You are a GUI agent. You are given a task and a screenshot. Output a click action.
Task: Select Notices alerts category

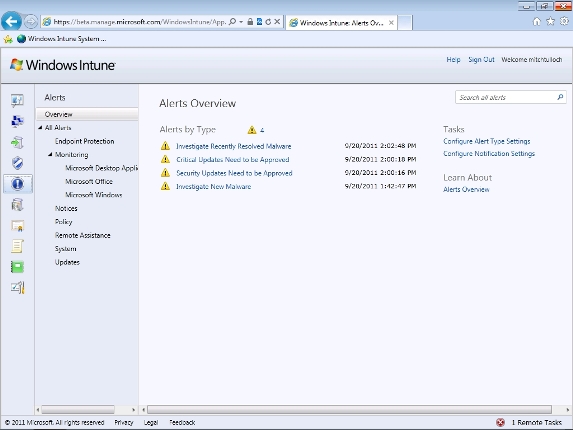tap(66, 208)
